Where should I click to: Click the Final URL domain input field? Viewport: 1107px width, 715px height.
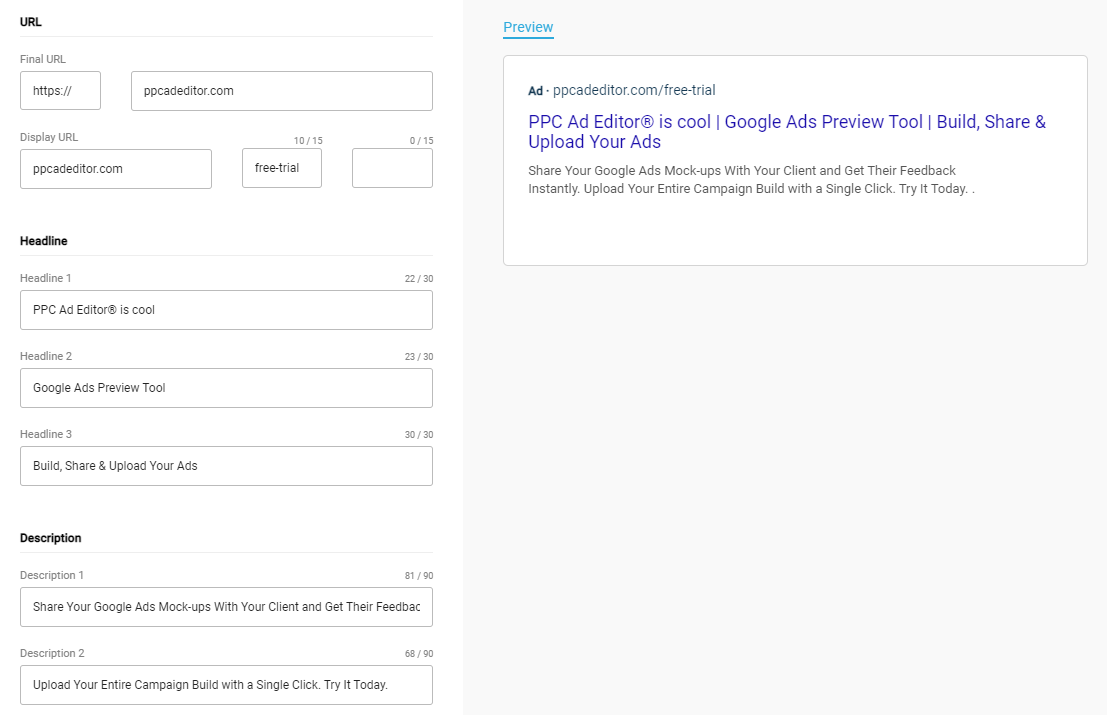click(281, 91)
